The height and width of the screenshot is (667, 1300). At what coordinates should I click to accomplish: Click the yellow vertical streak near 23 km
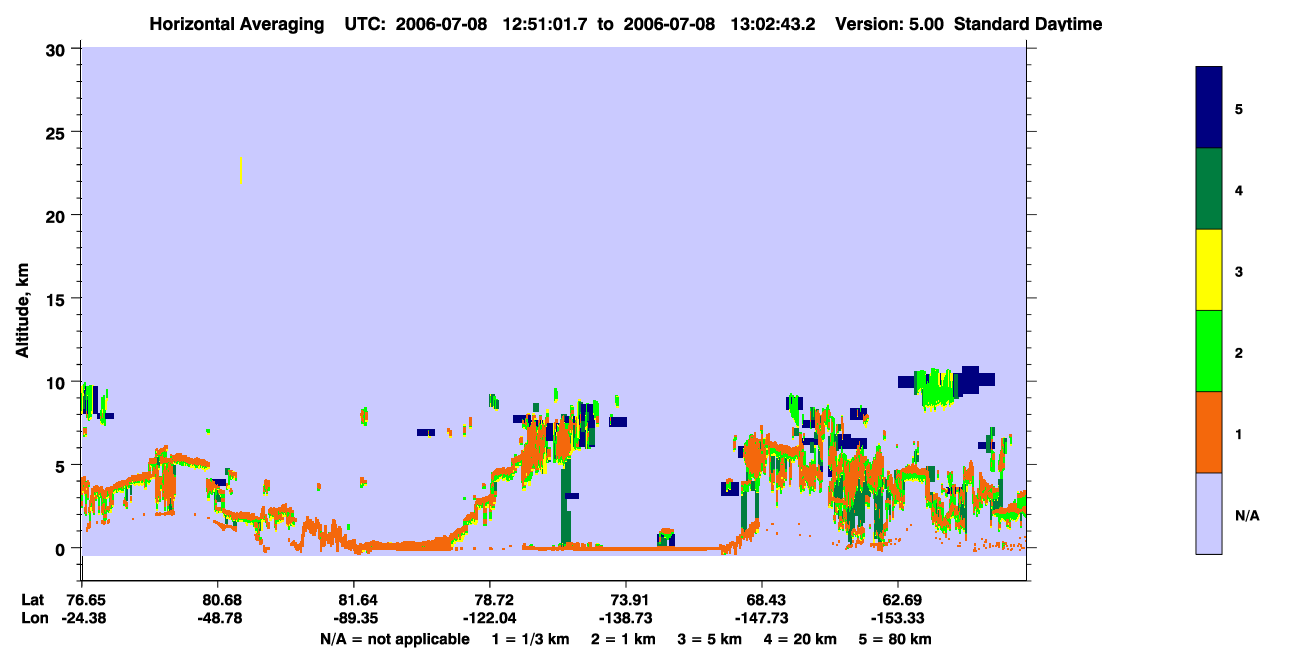pos(241,170)
